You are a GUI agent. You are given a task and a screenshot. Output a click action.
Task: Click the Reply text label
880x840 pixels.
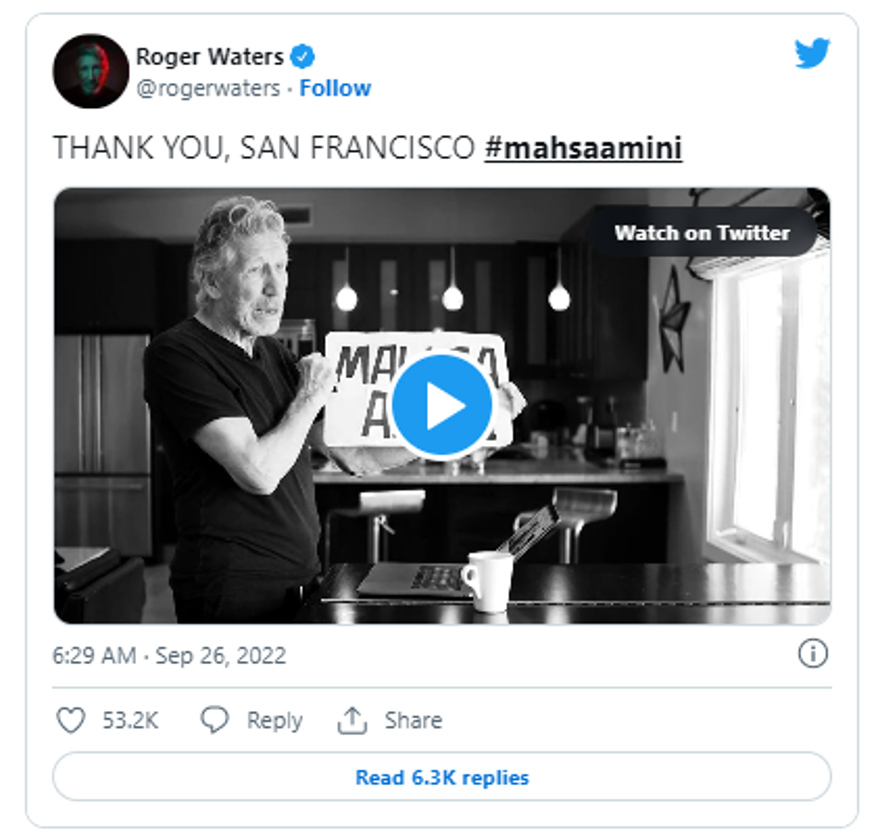pos(274,720)
